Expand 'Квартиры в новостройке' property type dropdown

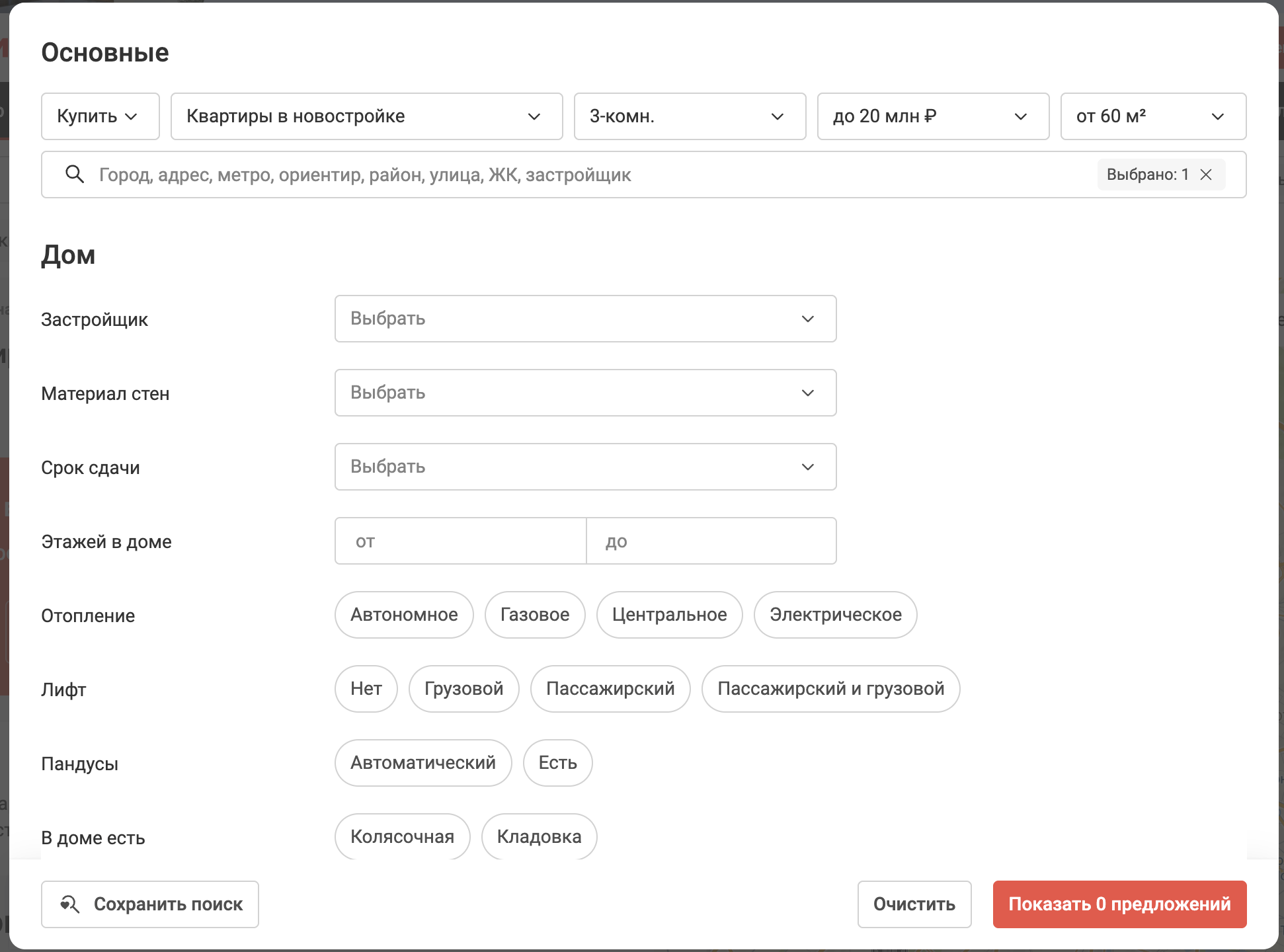(x=366, y=116)
